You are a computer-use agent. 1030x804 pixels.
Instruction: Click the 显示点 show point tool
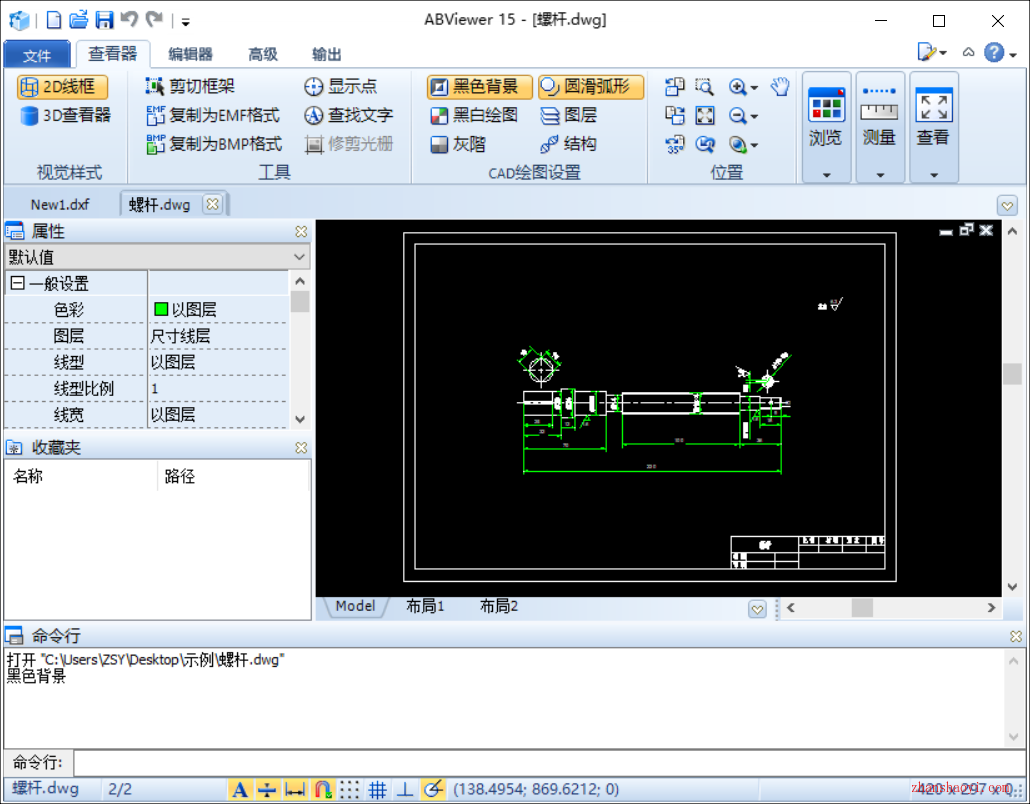click(340, 86)
